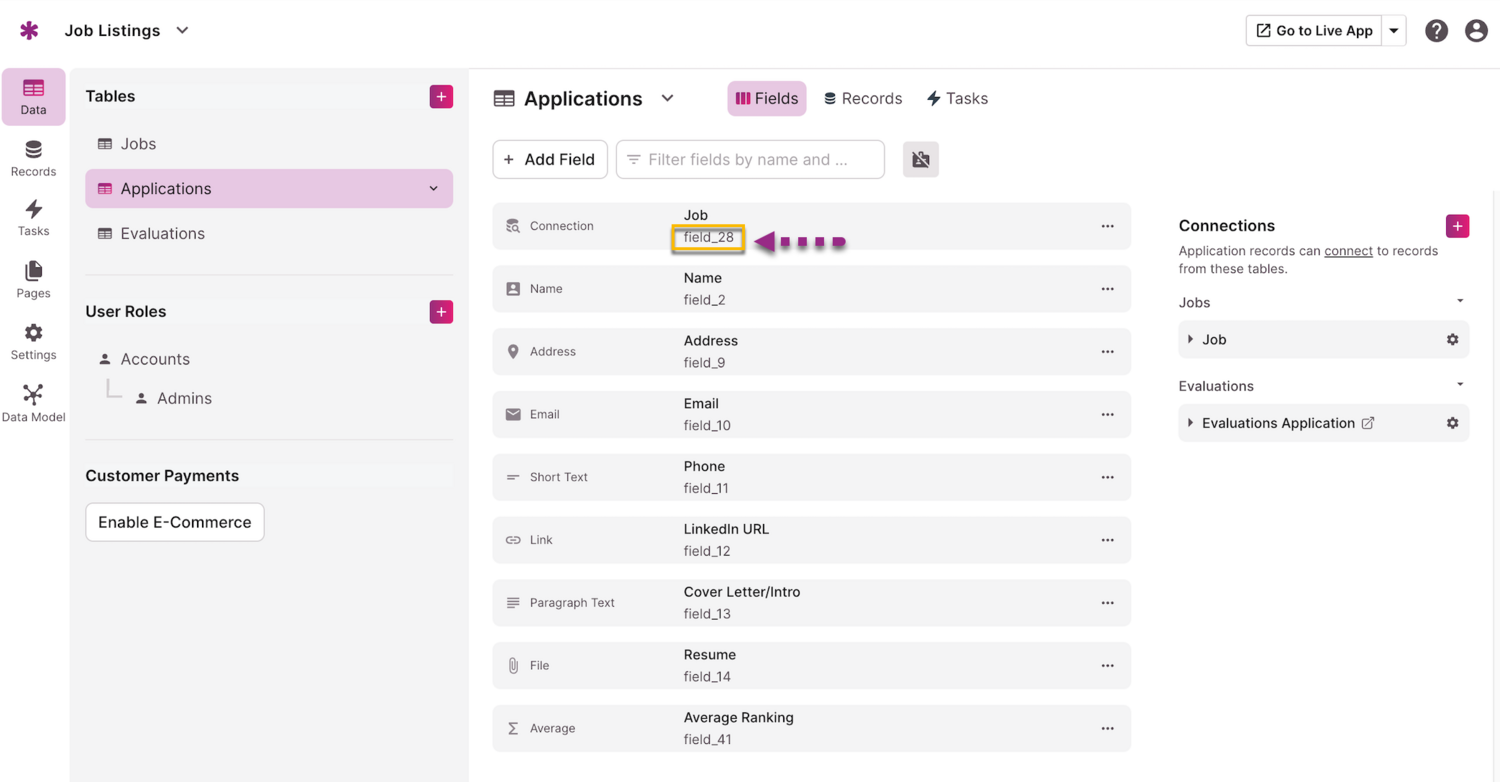Add a new connection with plus icon

pyautogui.click(x=1457, y=226)
